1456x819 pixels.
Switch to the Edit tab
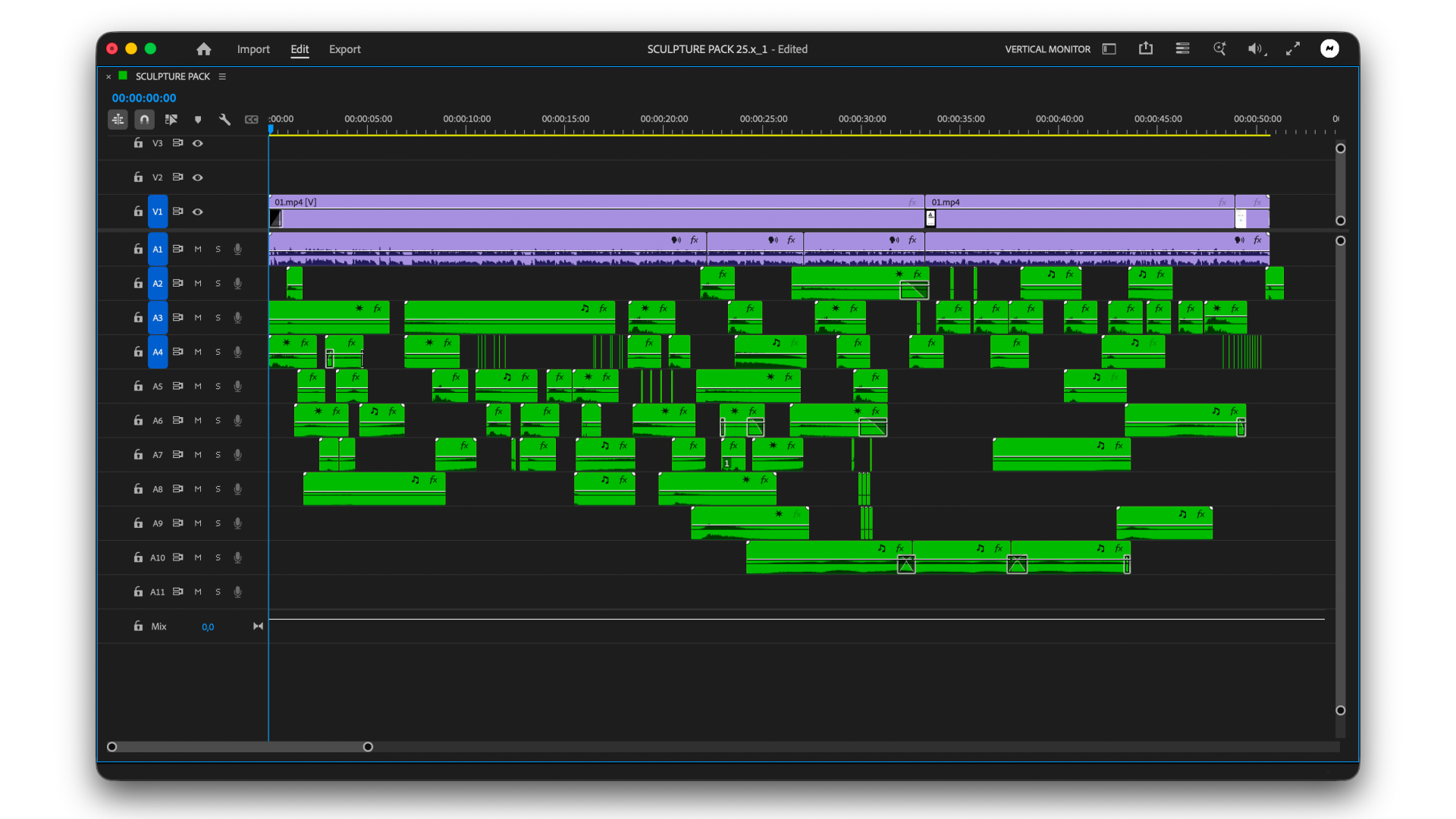pyautogui.click(x=300, y=49)
